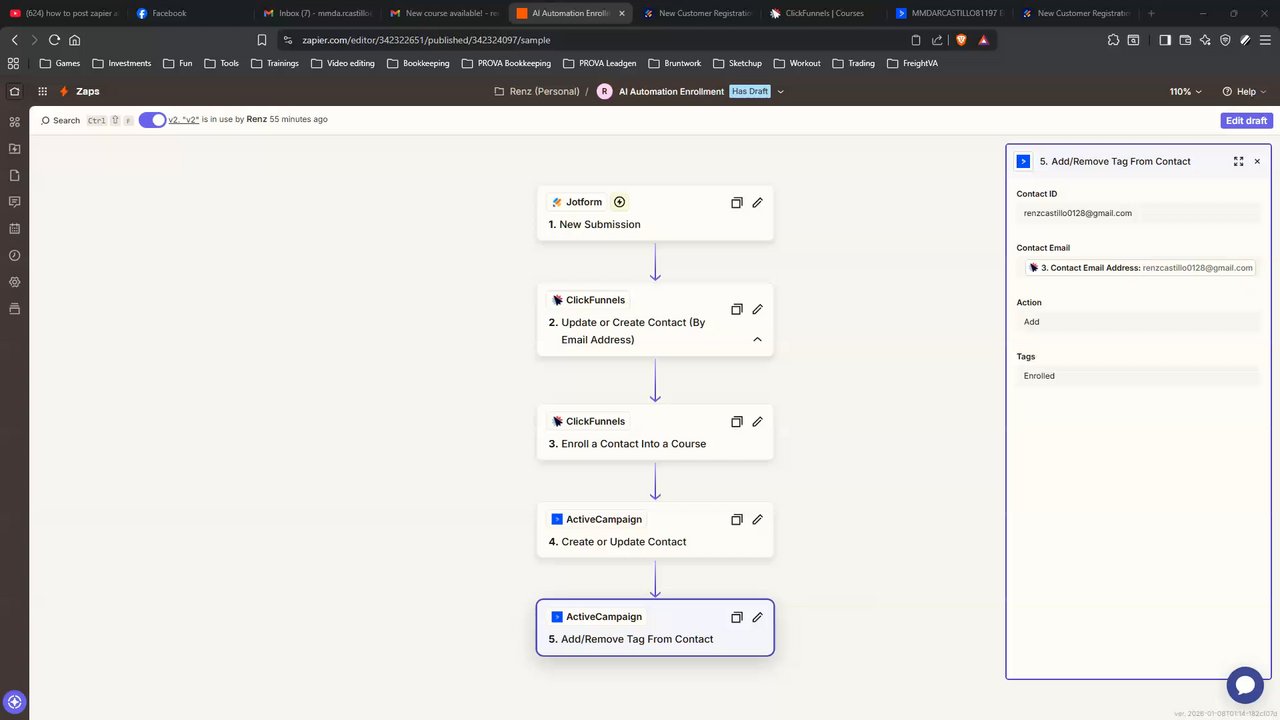Click the browser address bar URL
1280x720 pixels.
(x=426, y=40)
